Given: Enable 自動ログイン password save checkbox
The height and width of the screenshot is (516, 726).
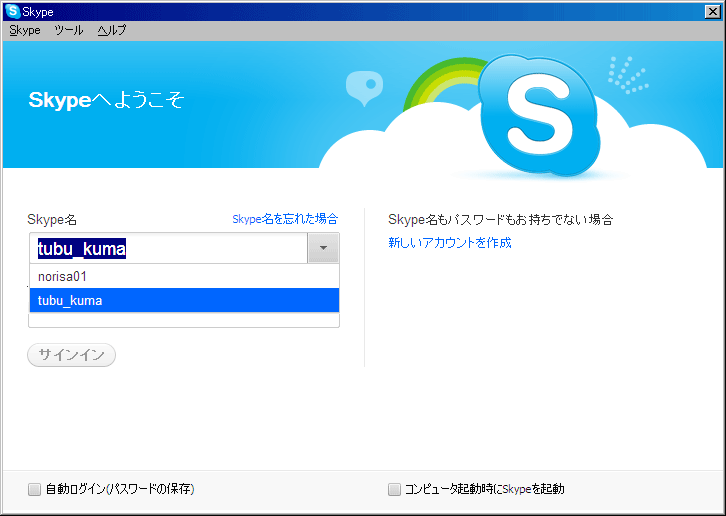Looking at the screenshot, I should click(x=34, y=489).
